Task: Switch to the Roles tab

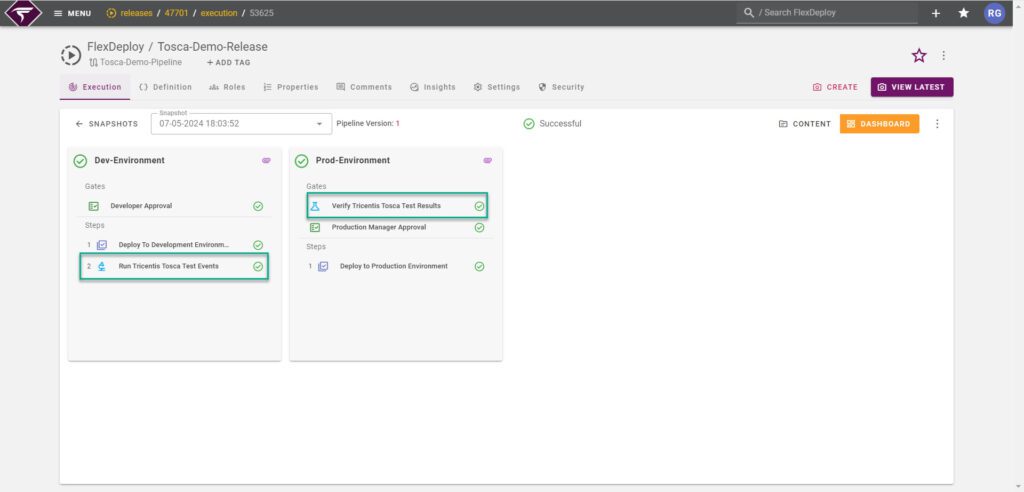Action: tap(227, 87)
